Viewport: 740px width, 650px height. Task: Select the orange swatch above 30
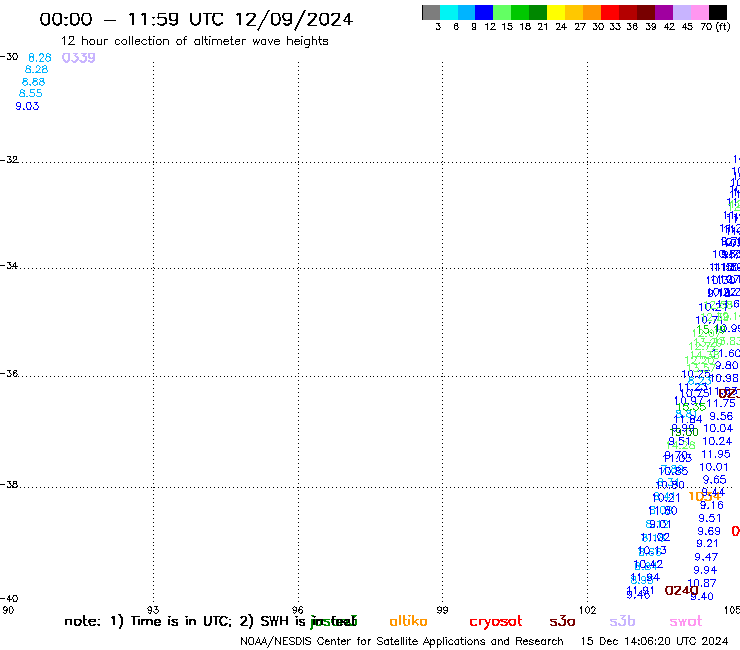pos(592,12)
